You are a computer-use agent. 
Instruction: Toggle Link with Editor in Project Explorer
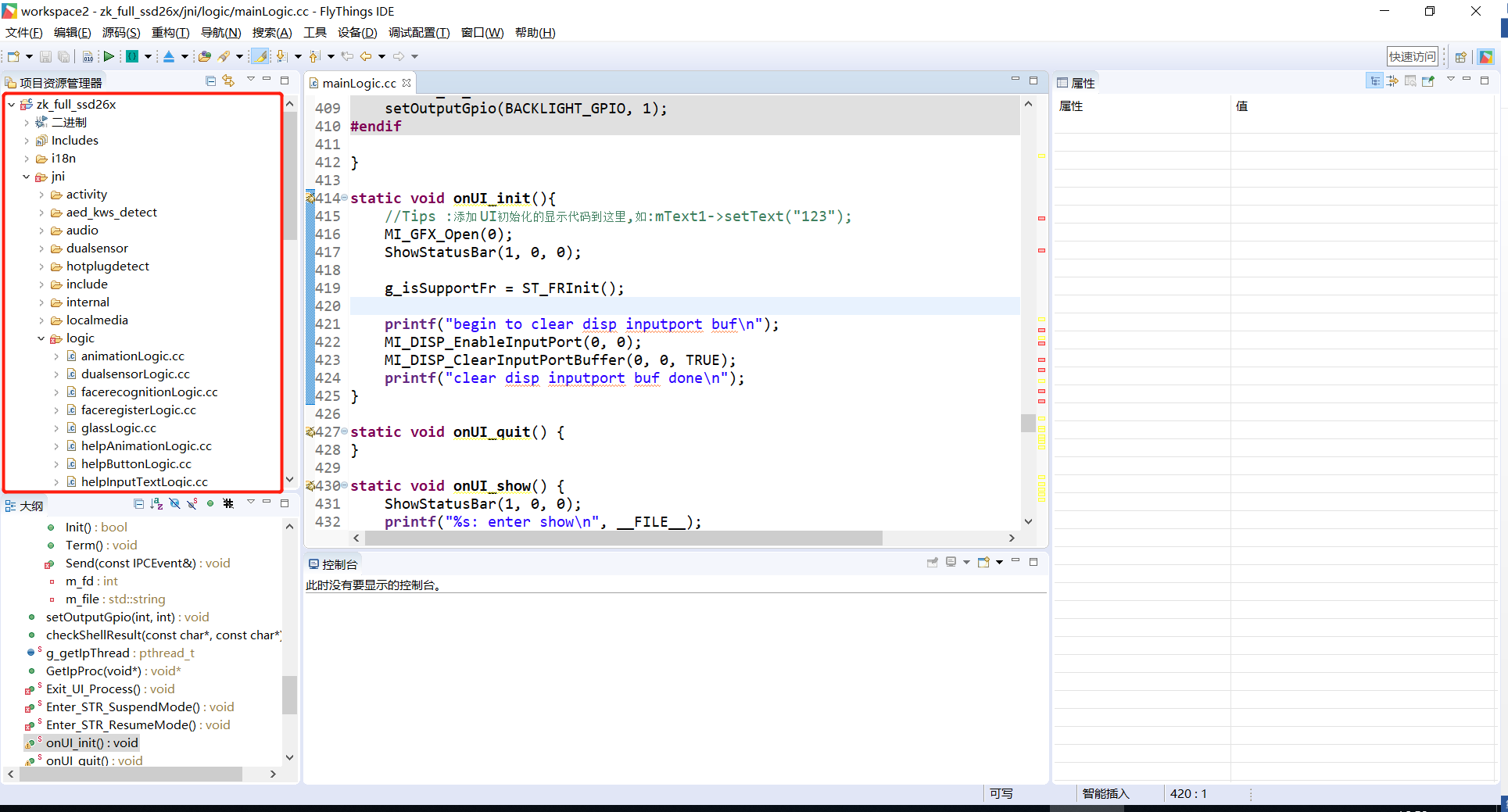(228, 81)
